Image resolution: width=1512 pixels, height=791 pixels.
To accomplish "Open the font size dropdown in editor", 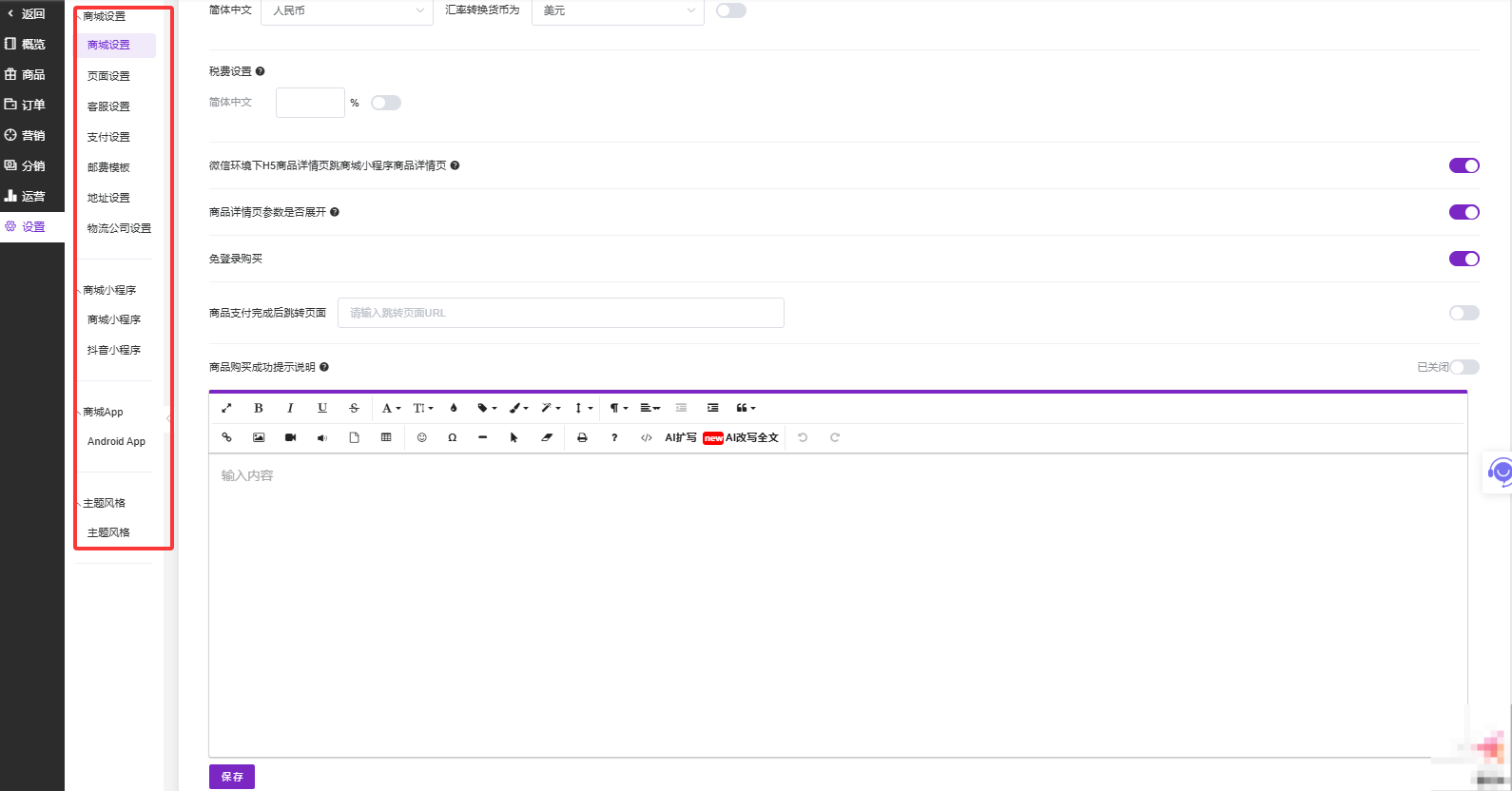I will [x=423, y=408].
